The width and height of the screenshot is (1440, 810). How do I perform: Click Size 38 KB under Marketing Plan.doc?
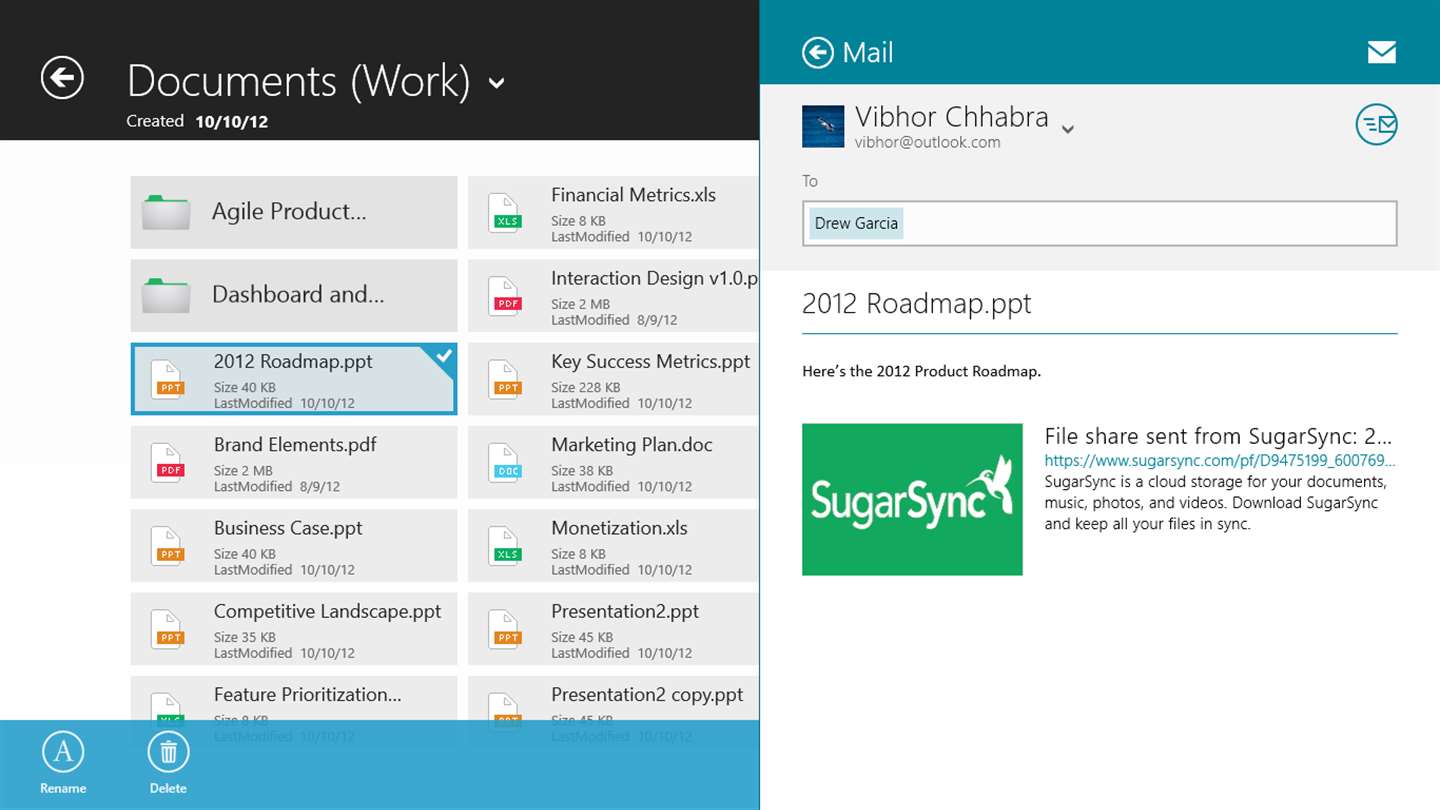pyautogui.click(x=582, y=470)
